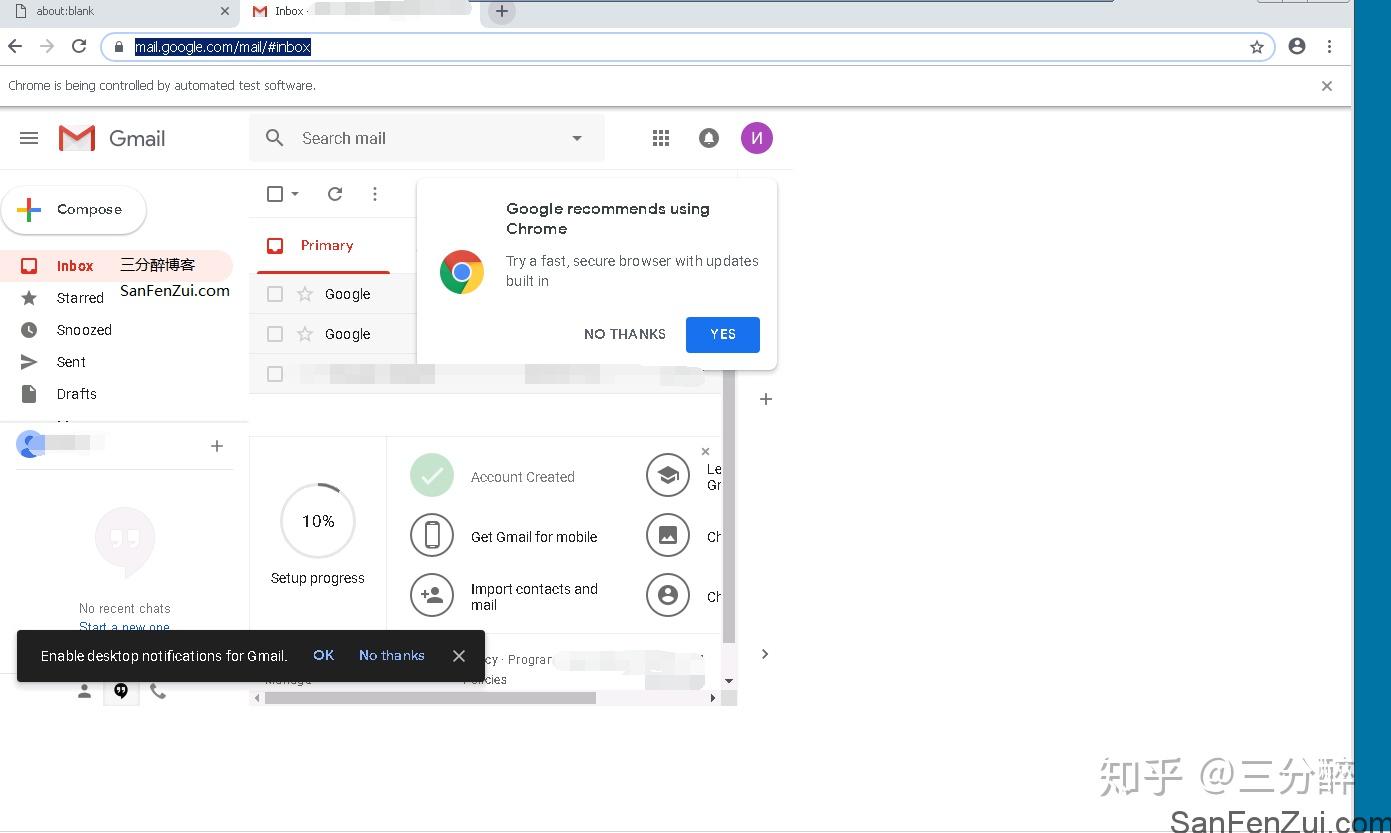The height and width of the screenshot is (833, 1391).
Task: Click No thanks for desktop notifications
Action: (x=392, y=656)
